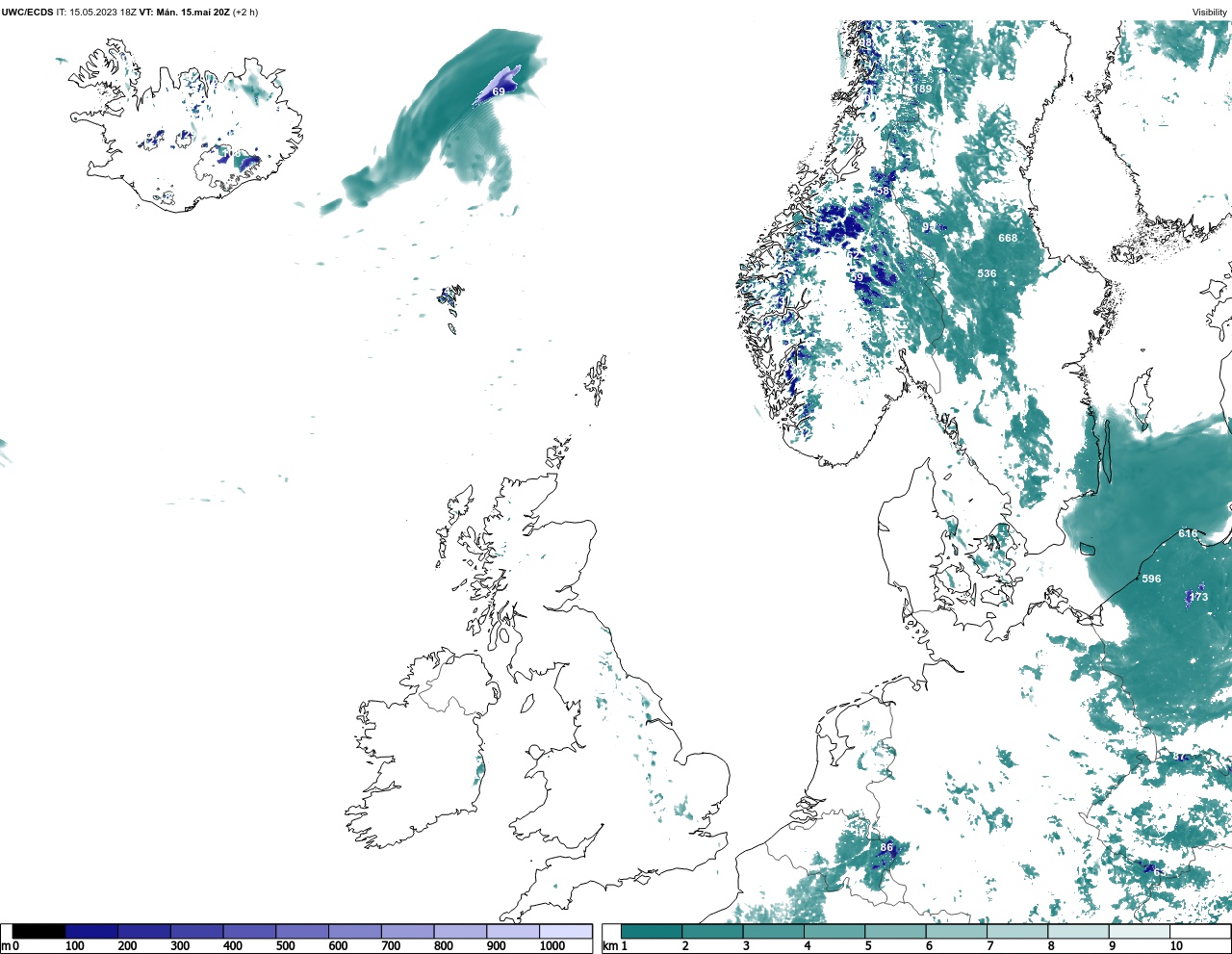
Task: Click the 900–1000 m pale lavender swatch
Action: (x=513, y=931)
